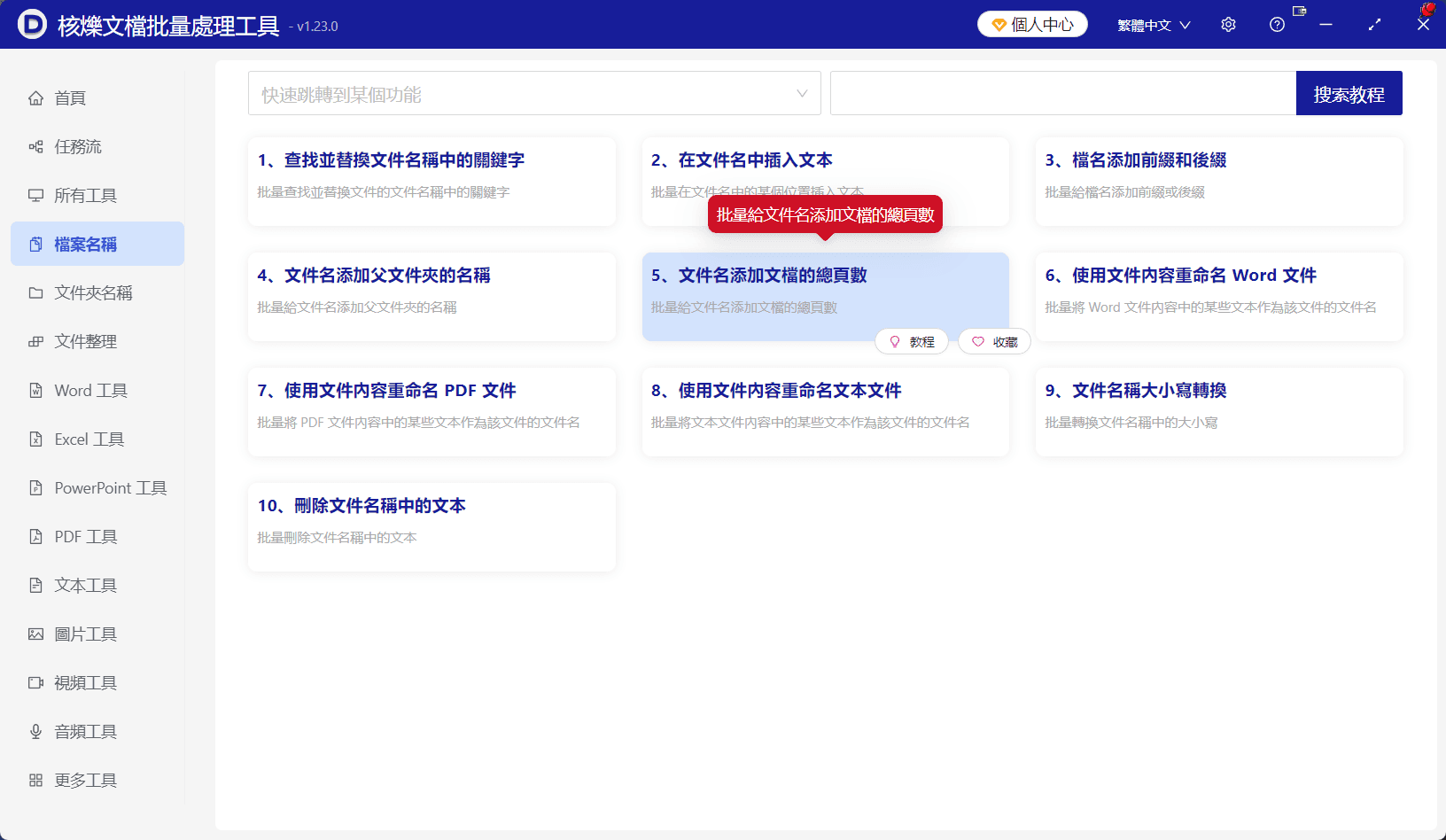Click description text 批量轉換文件名稱中的大小寫

1131,423
